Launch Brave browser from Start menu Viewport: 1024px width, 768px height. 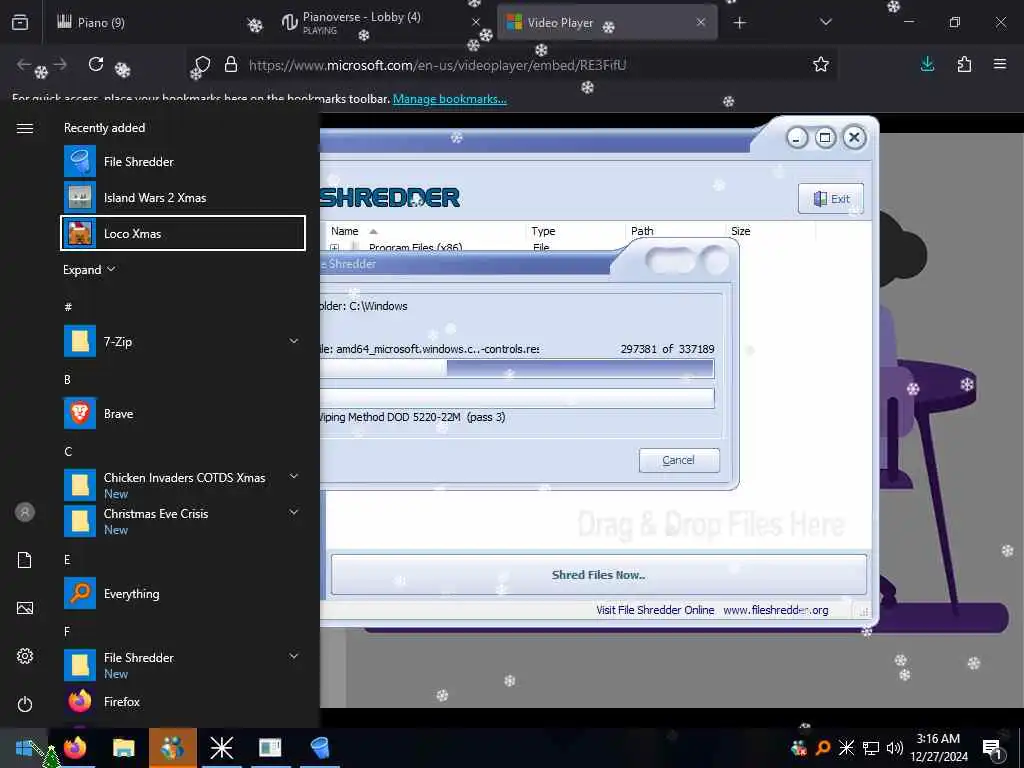pos(183,413)
